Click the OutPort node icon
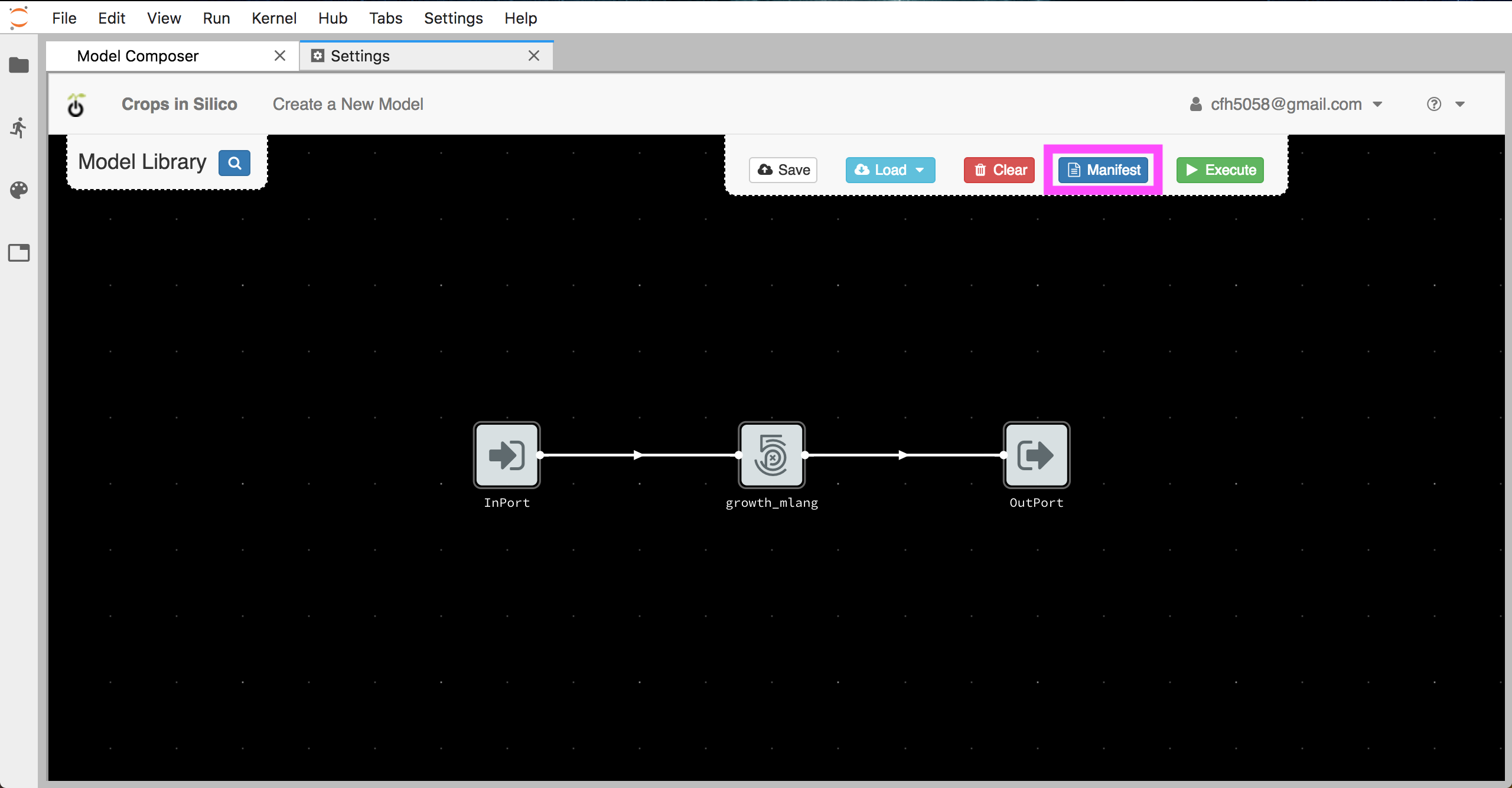Screen dimensions: 1512x788 (1036, 455)
